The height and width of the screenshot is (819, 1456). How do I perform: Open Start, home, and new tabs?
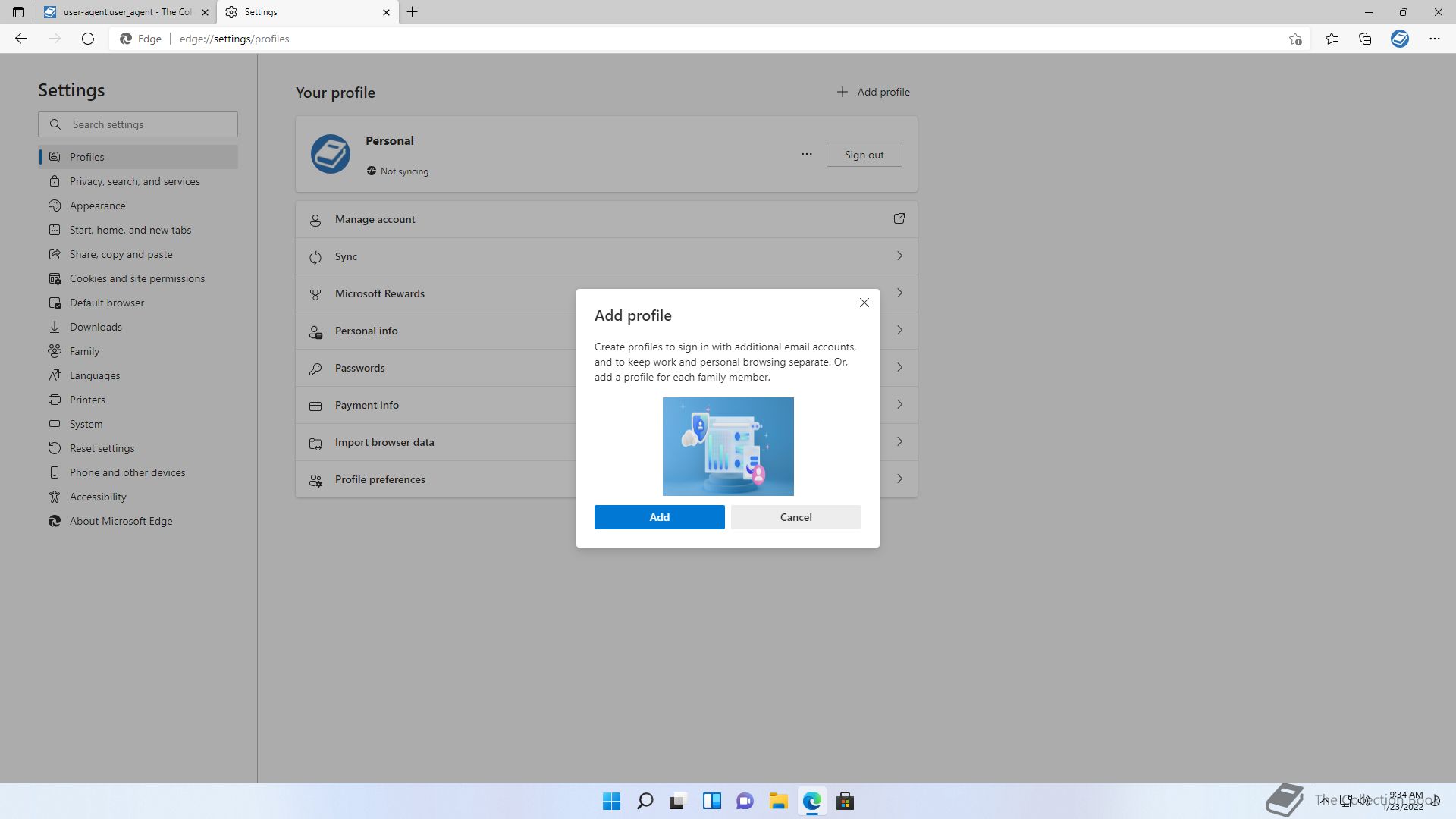point(138,230)
